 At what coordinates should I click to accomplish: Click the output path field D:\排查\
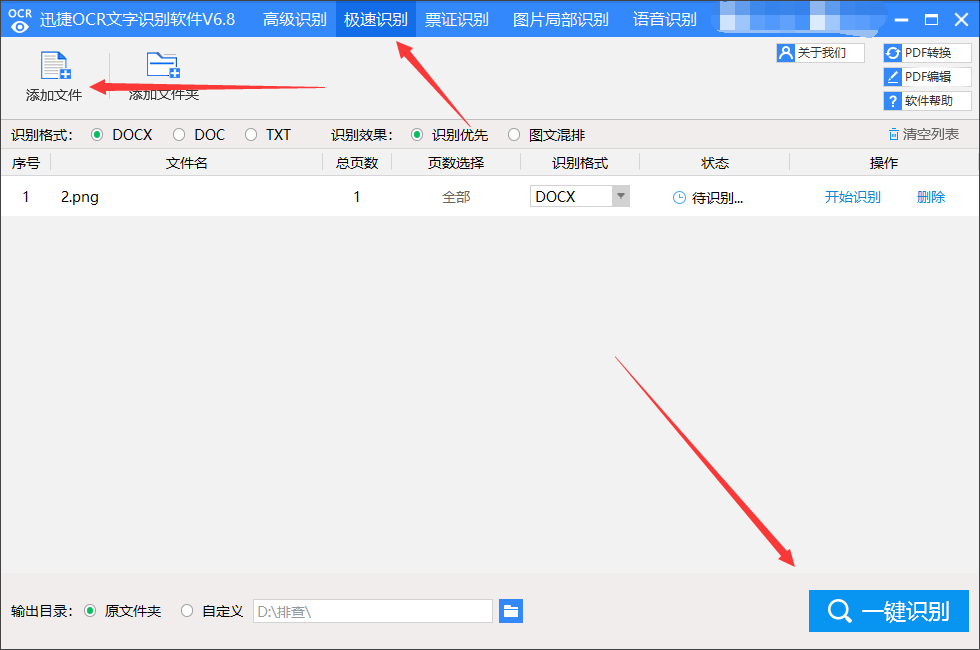(373, 611)
